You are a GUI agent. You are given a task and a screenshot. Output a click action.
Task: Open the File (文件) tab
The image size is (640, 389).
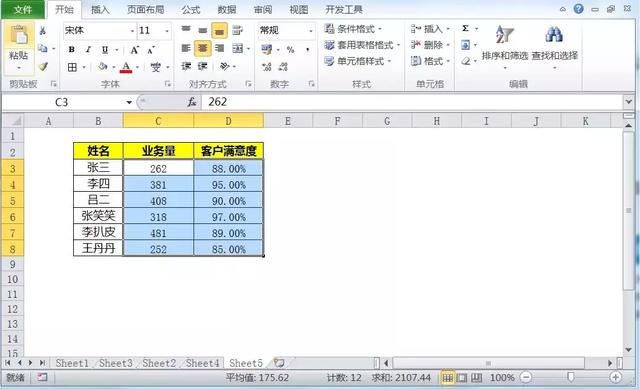(x=23, y=9)
